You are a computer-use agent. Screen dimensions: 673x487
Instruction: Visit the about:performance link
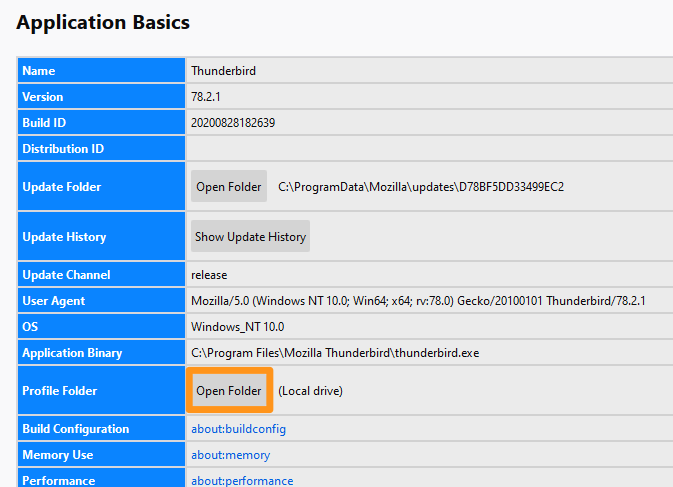[242, 480]
